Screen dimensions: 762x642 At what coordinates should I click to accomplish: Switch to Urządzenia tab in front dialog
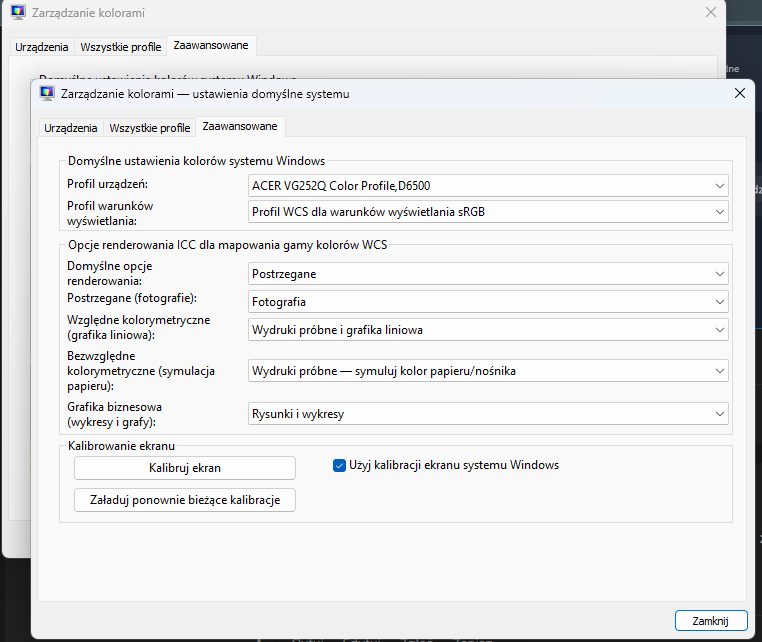coord(71,128)
